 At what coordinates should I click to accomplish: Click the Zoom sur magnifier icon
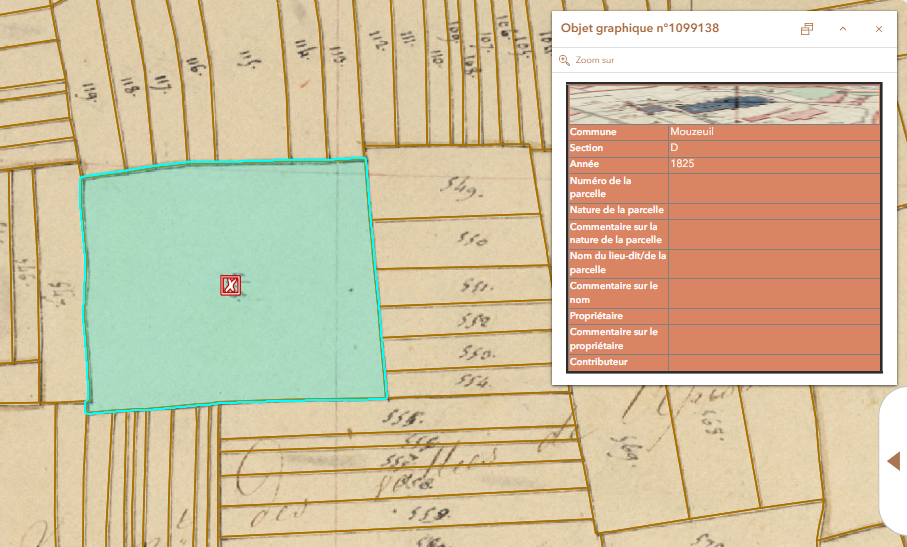coord(564,61)
